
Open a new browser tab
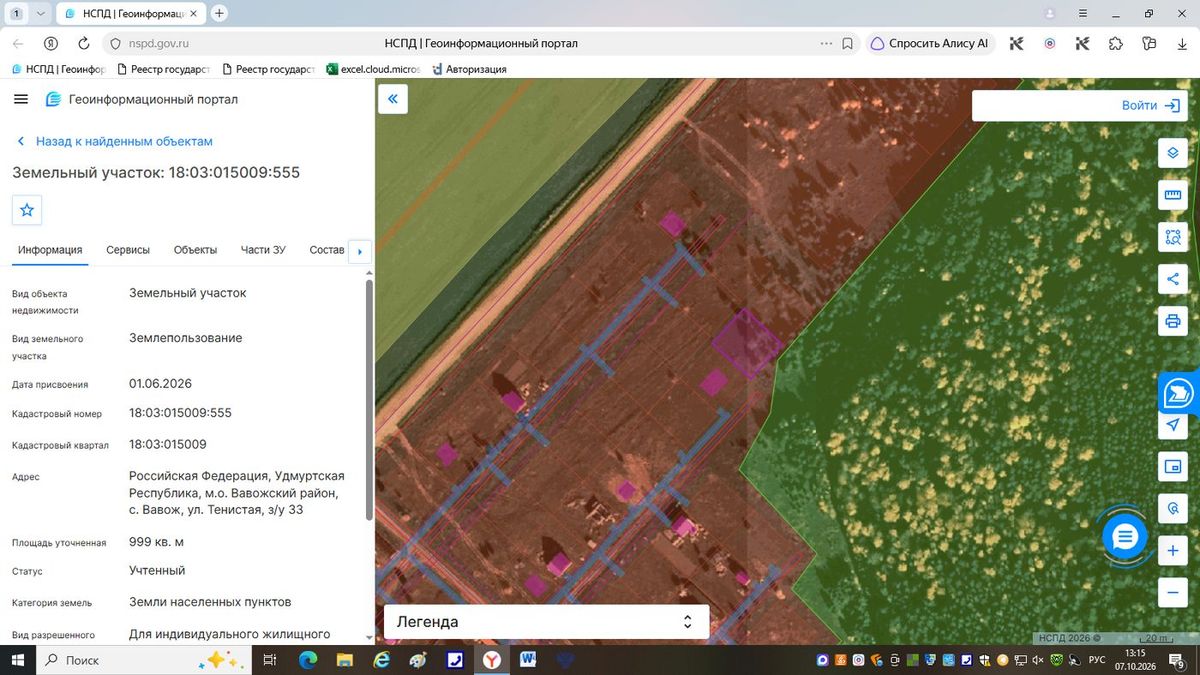click(x=220, y=14)
